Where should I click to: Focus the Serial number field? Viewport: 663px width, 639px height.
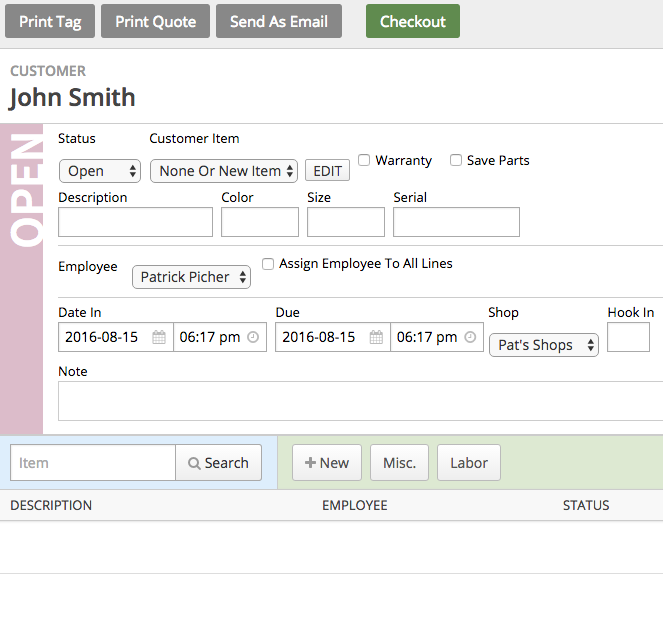point(456,222)
